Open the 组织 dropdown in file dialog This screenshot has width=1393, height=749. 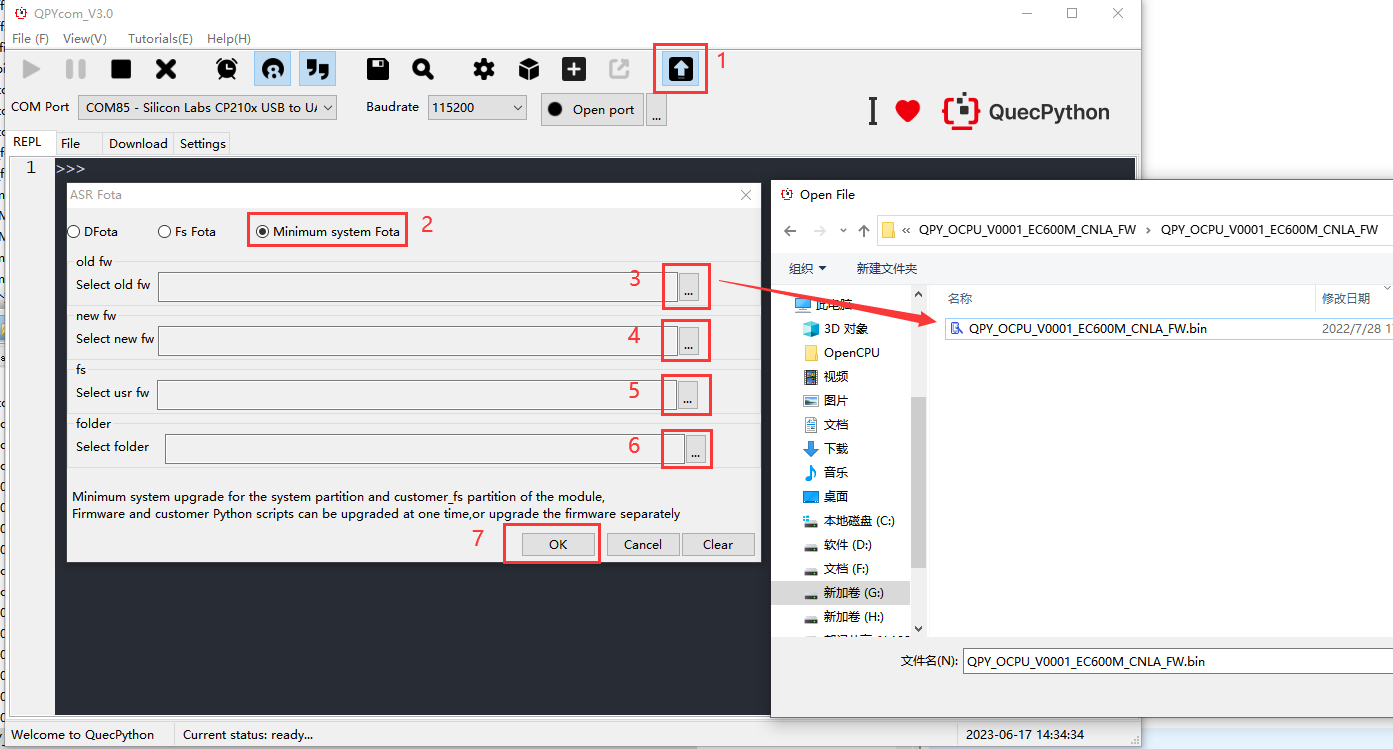pos(808,268)
